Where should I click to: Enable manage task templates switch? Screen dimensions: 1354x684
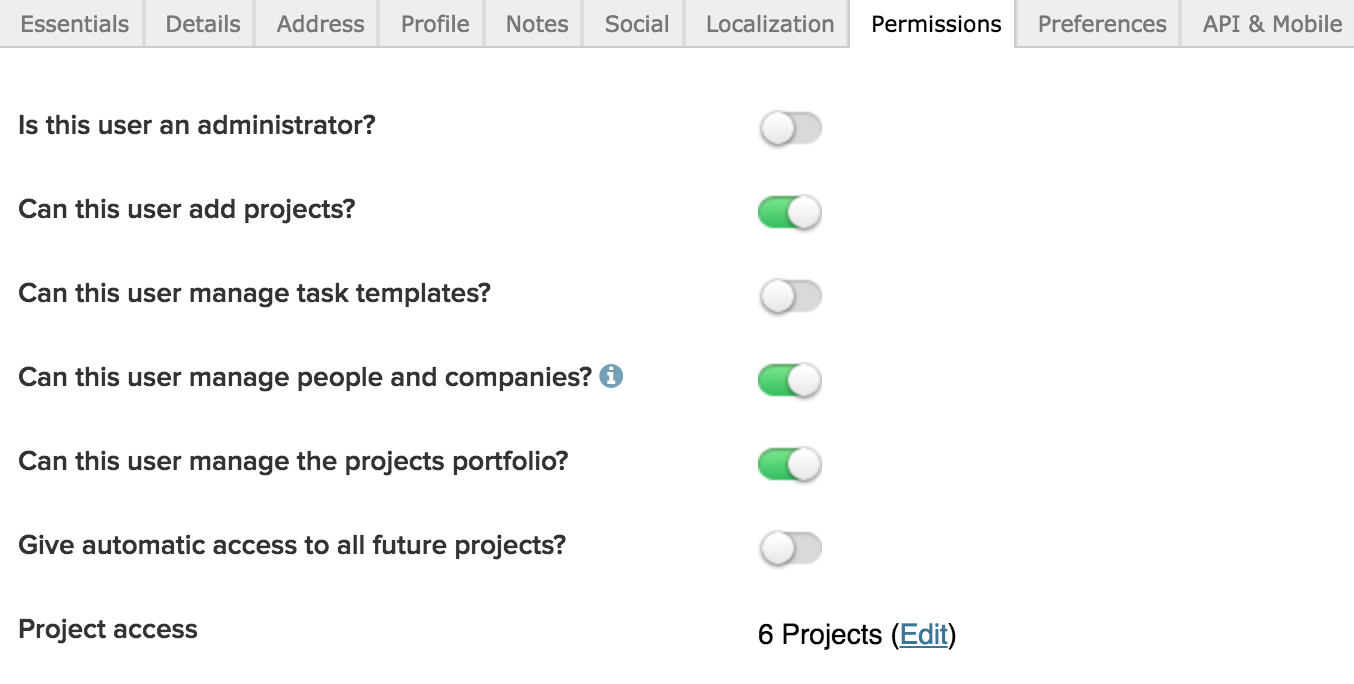[x=790, y=297]
